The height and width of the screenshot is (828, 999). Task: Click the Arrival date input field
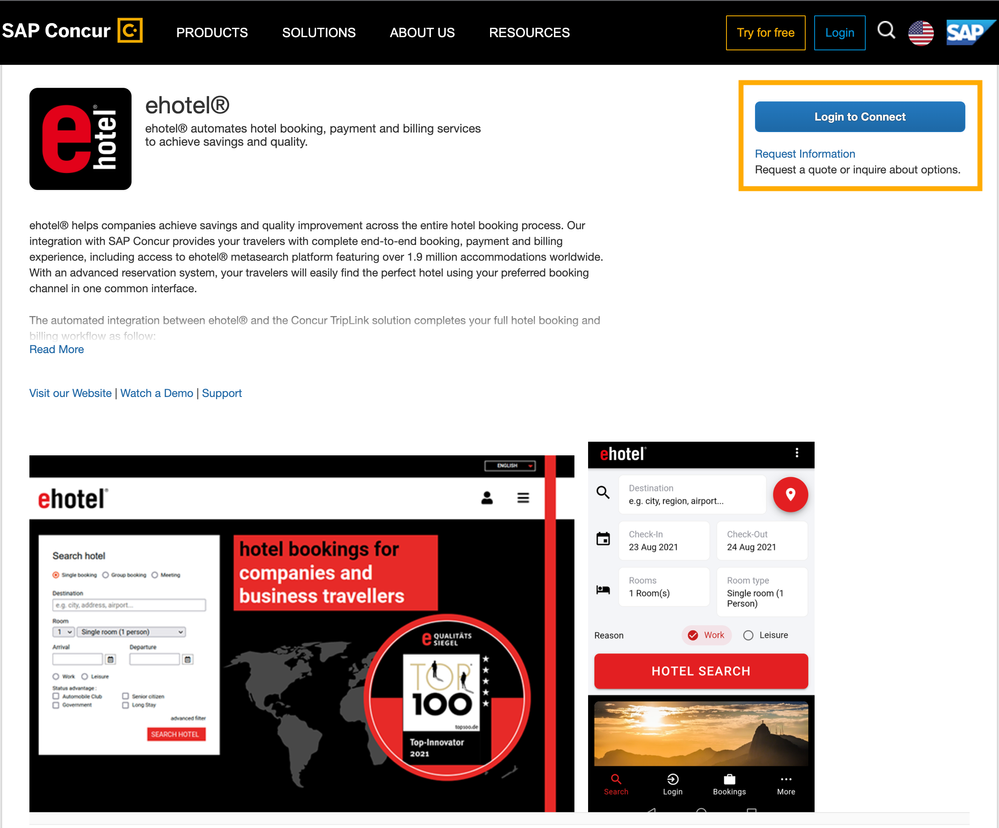pos(78,659)
